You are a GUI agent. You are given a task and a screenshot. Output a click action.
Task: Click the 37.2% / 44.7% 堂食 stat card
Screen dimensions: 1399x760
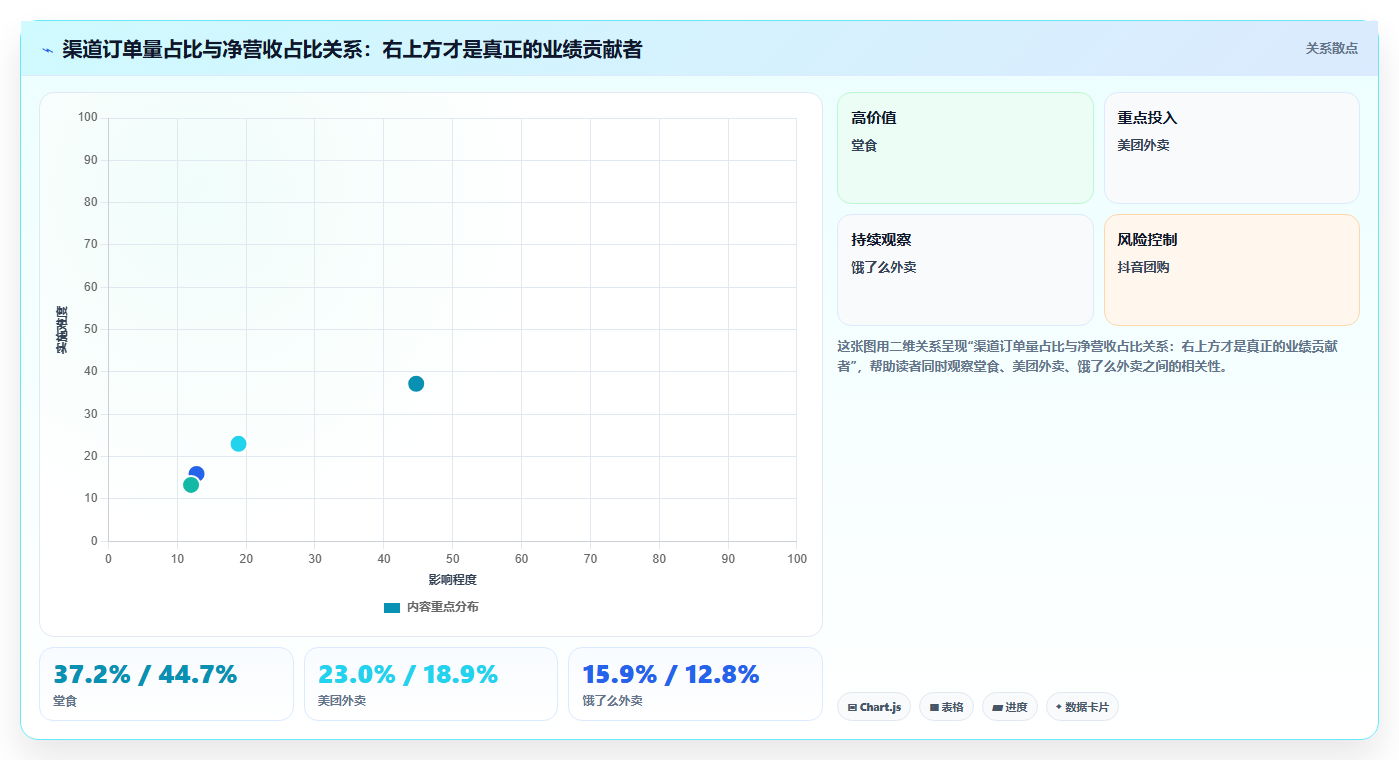click(166, 684)
